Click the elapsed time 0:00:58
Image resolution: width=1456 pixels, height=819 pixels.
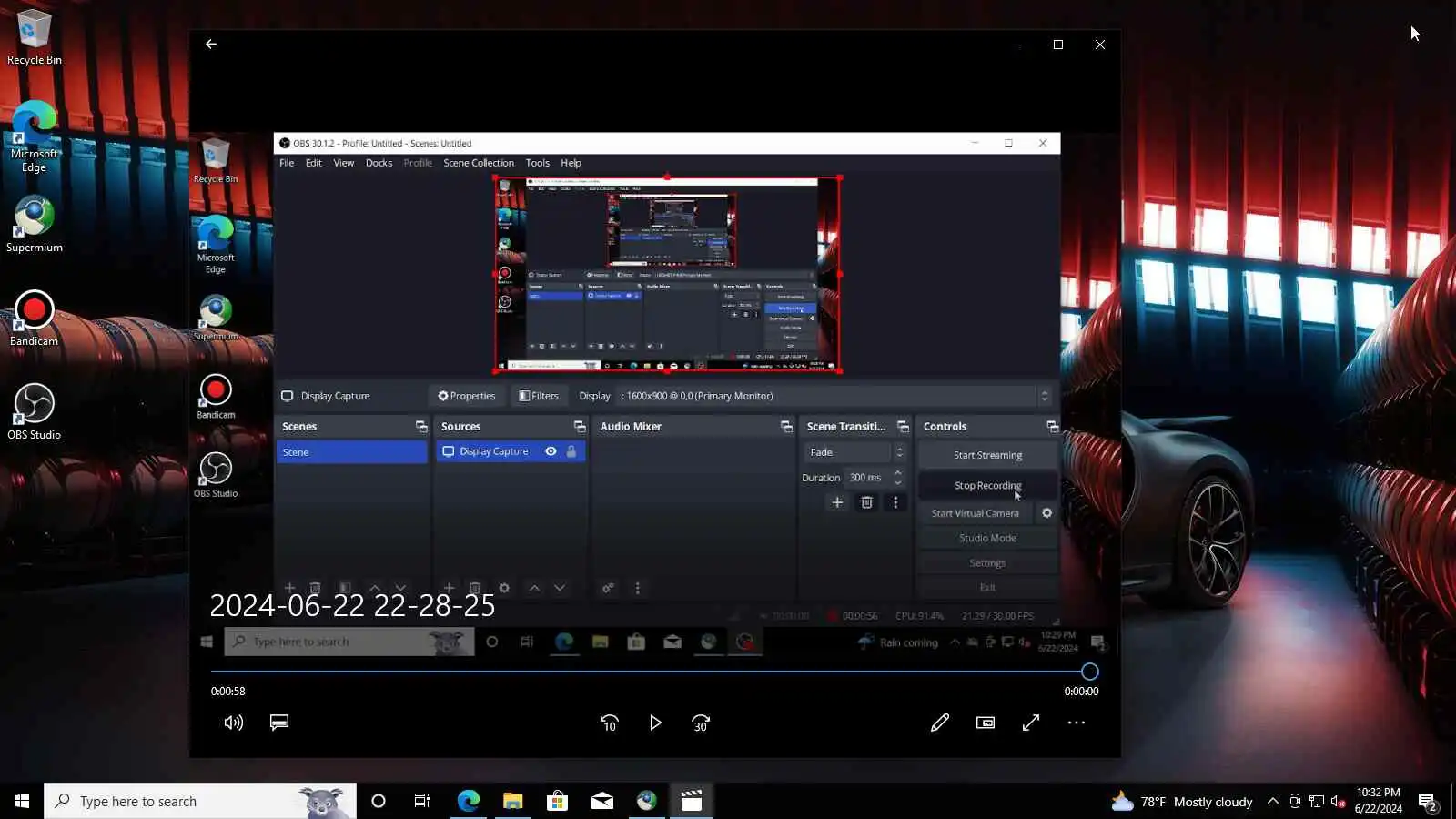click(x=228, y=692)
